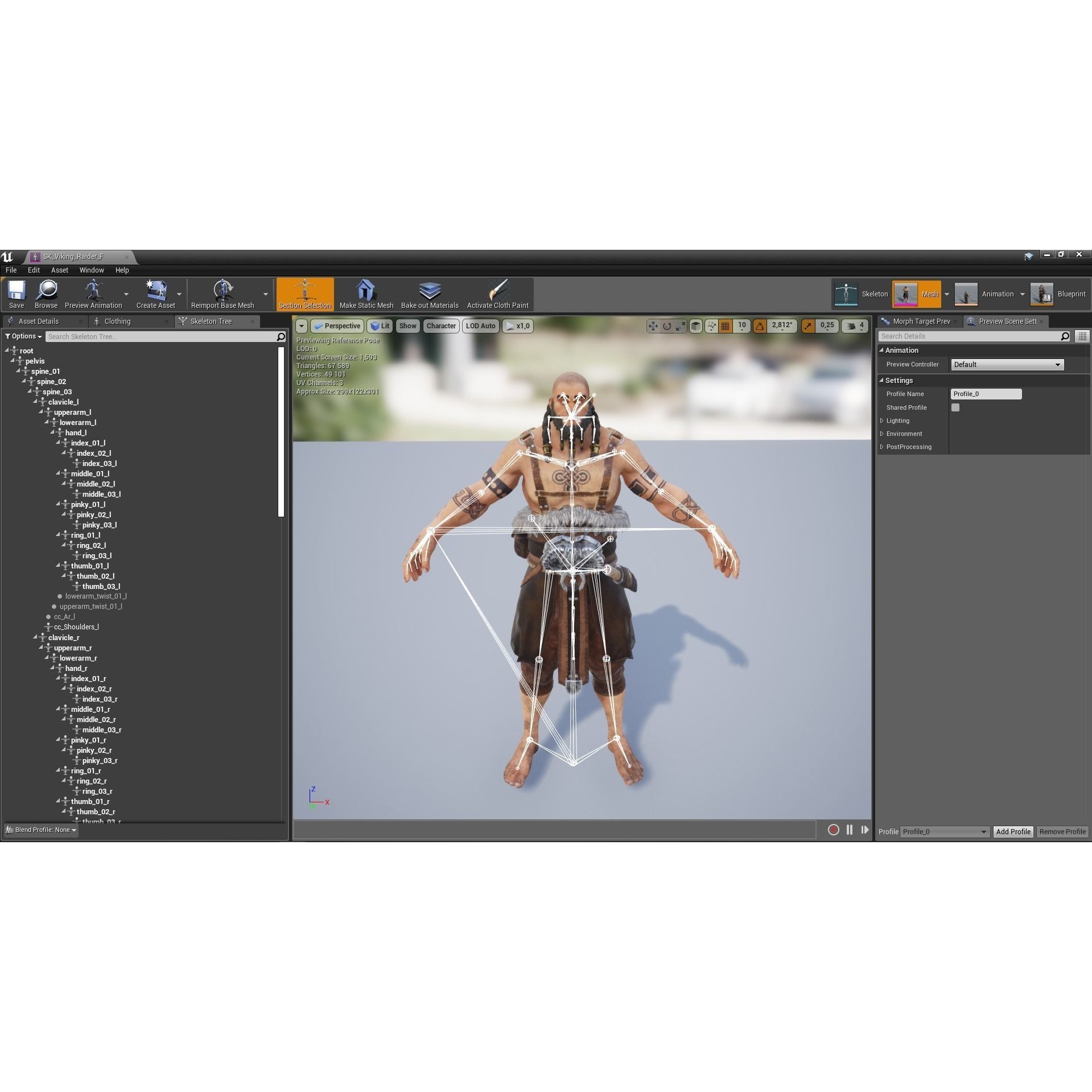Expand the Lighting section in Preview Scene Settings

coord(883,421)
